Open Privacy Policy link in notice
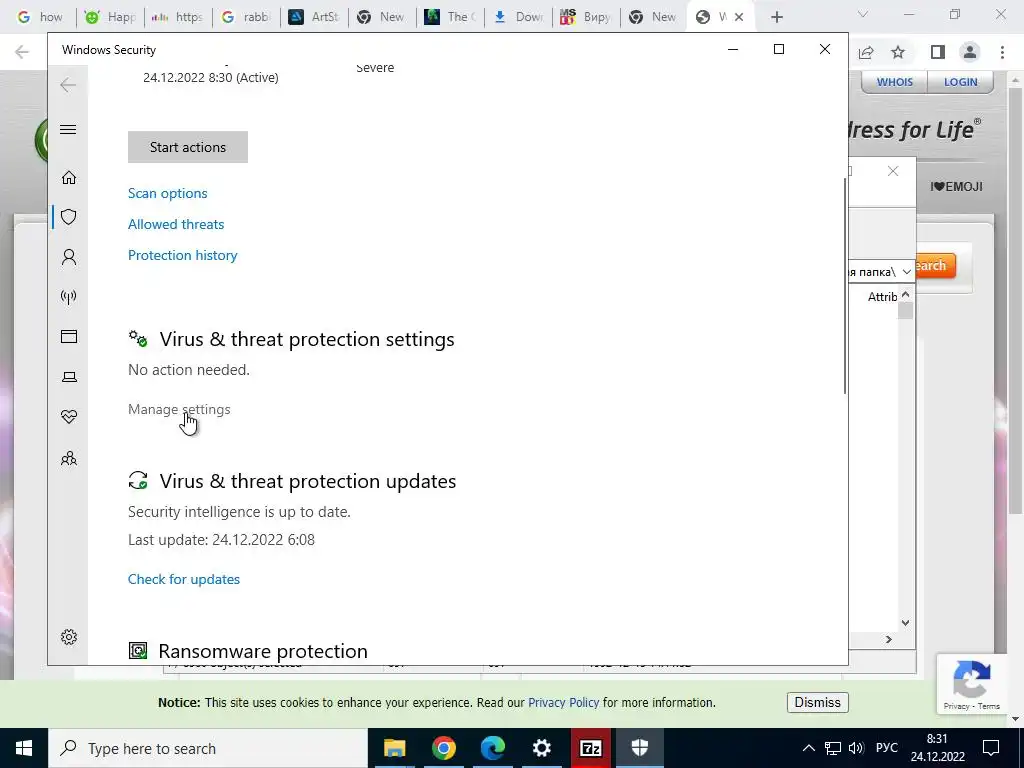Viewport: 1024px width, 768px height. [x=564, y=703]
